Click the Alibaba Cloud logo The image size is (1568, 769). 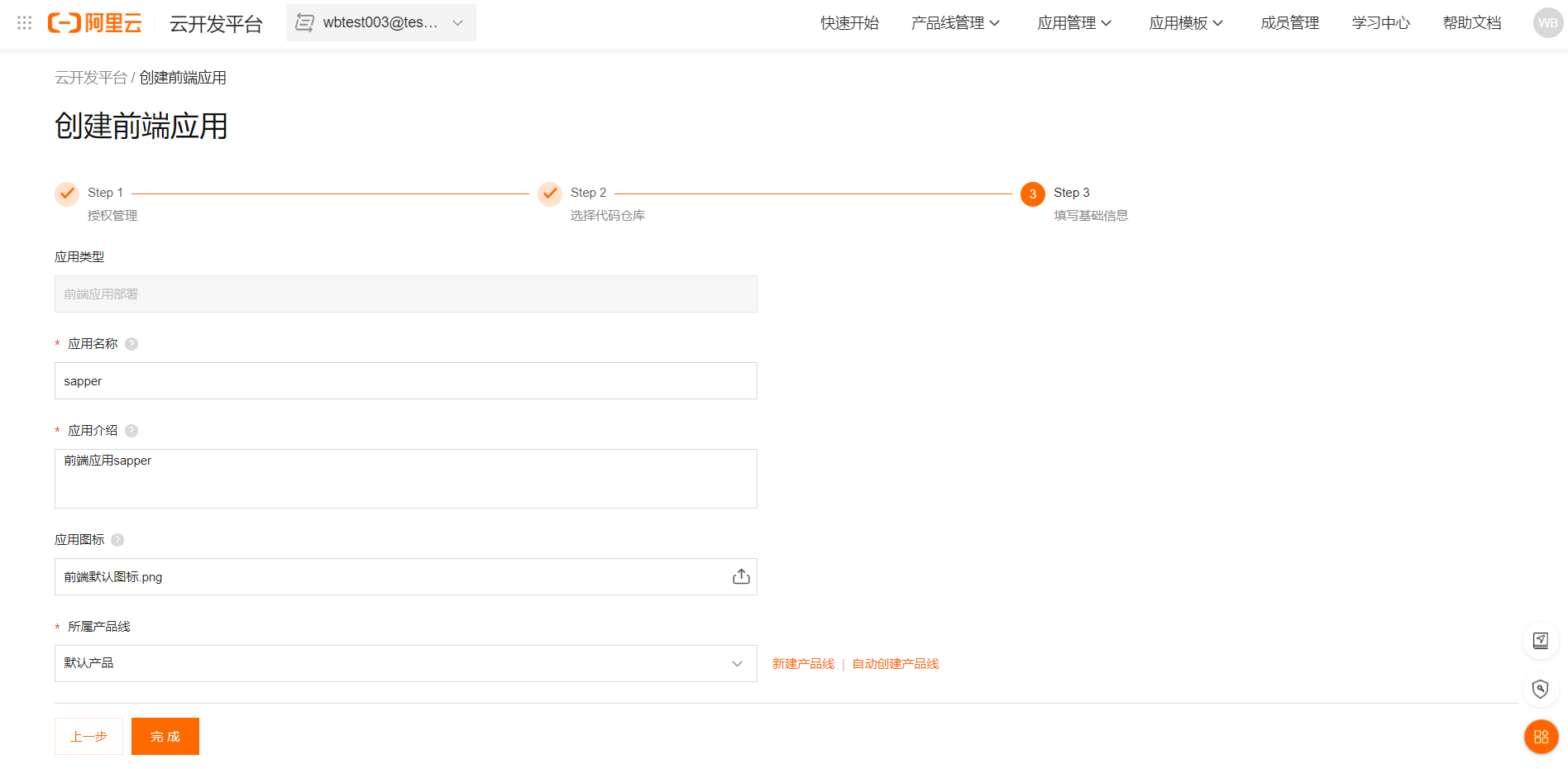pyautogui.click(x=95, y=23)
